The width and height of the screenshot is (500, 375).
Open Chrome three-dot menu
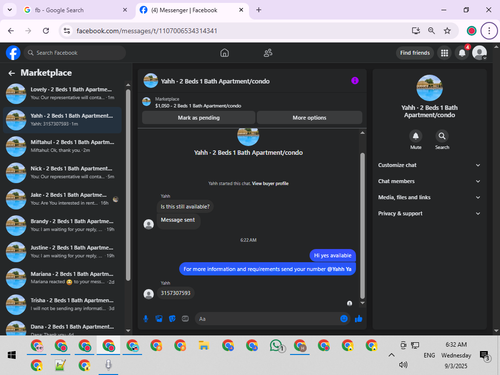click(x=489, y=31)
